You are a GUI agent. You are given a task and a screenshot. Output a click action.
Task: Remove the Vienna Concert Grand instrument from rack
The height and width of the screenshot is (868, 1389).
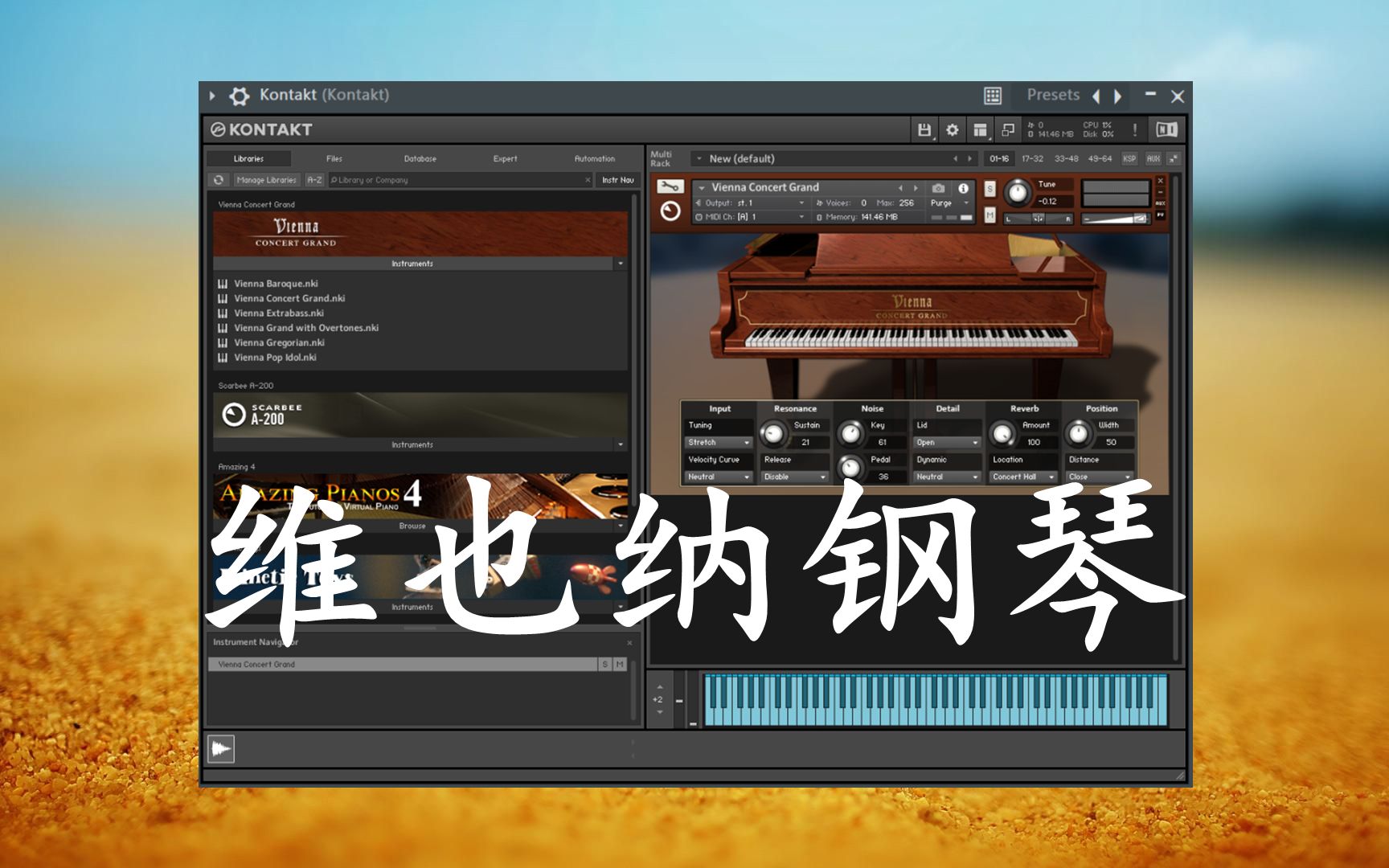1160,181
